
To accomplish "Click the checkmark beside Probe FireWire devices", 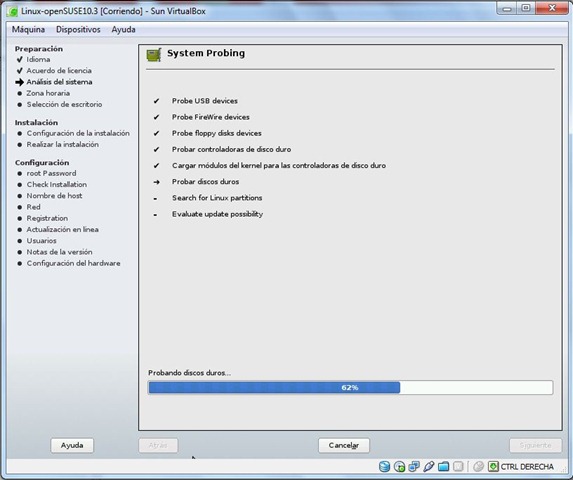I will click(x=156, y=117).
